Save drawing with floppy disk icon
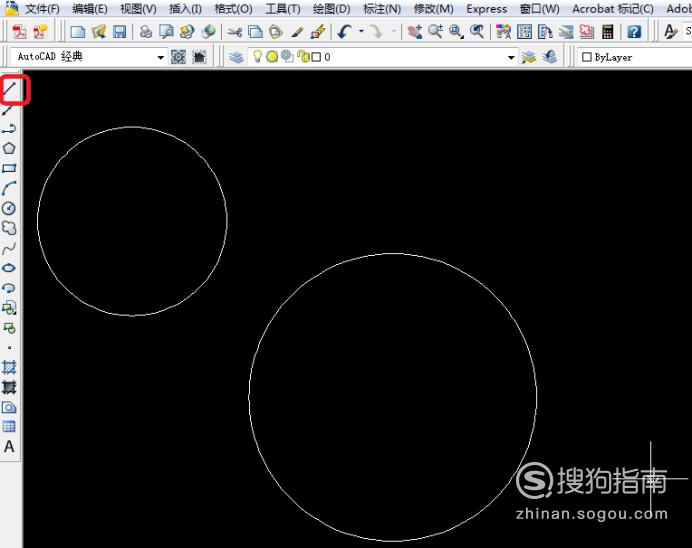692x548 pixels. 120,32
